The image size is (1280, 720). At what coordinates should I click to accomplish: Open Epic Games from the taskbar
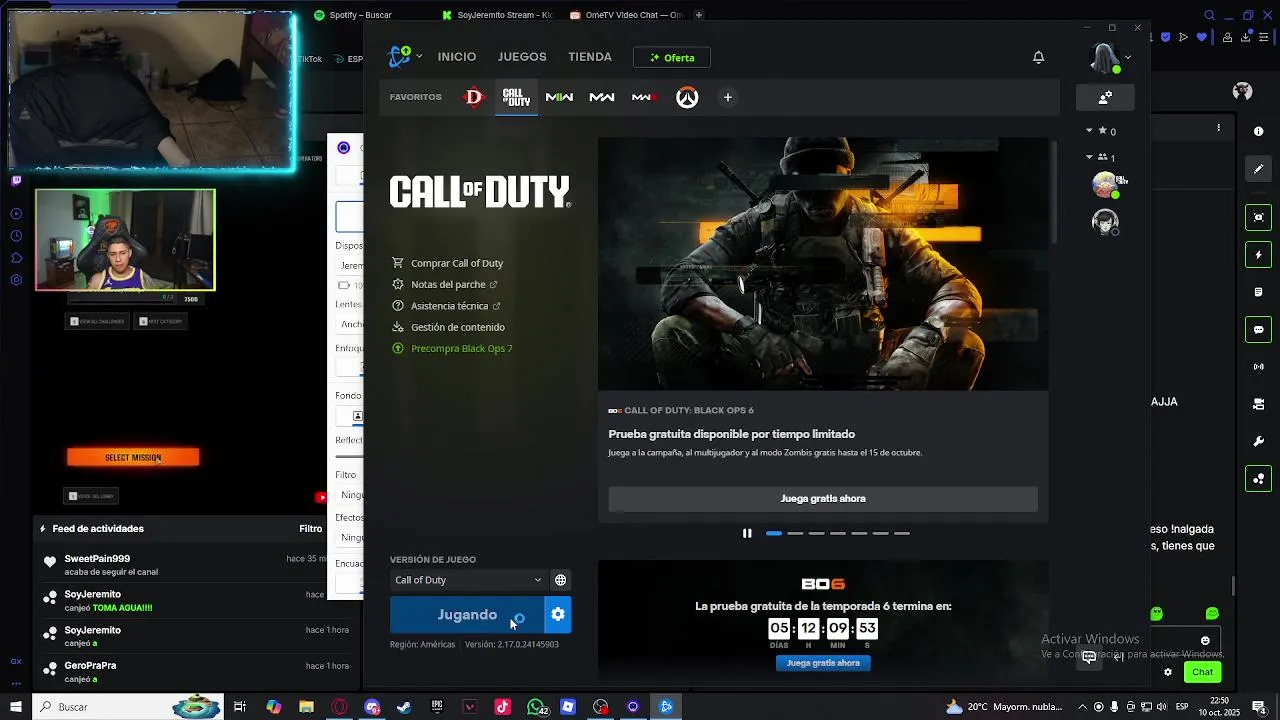tap(437, 707)
